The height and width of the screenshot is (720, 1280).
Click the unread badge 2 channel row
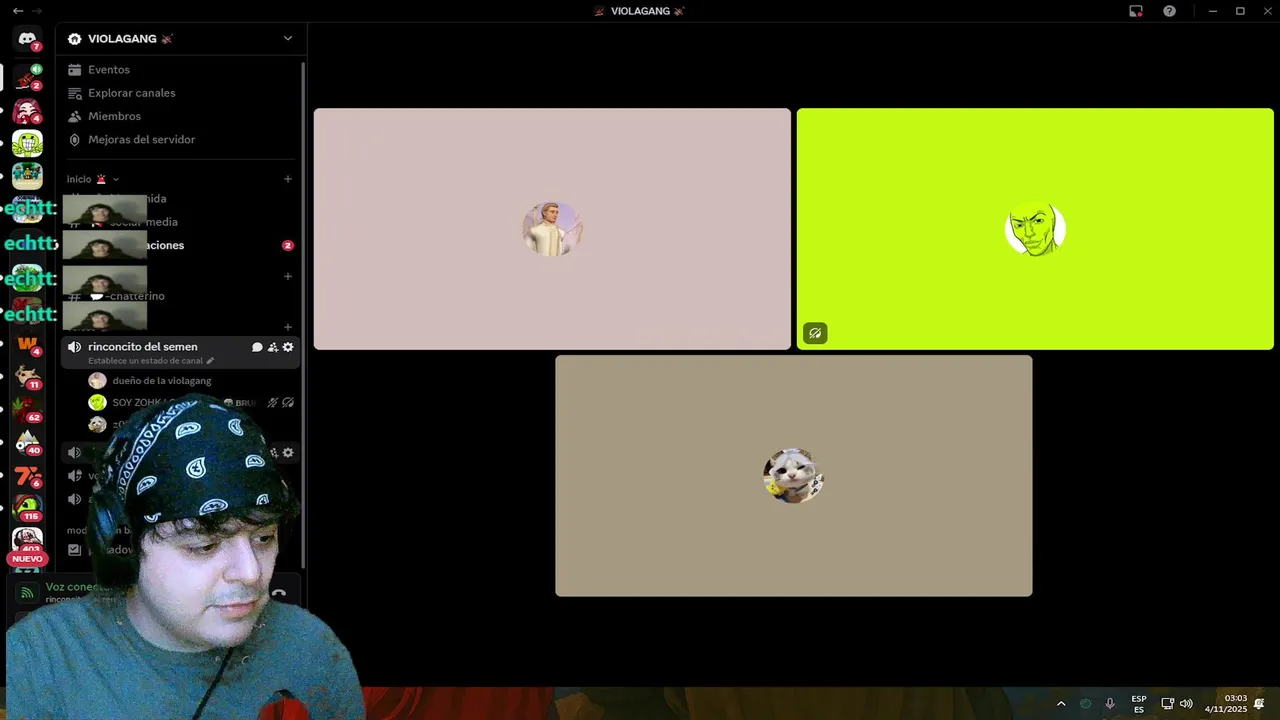pos(180,245)
